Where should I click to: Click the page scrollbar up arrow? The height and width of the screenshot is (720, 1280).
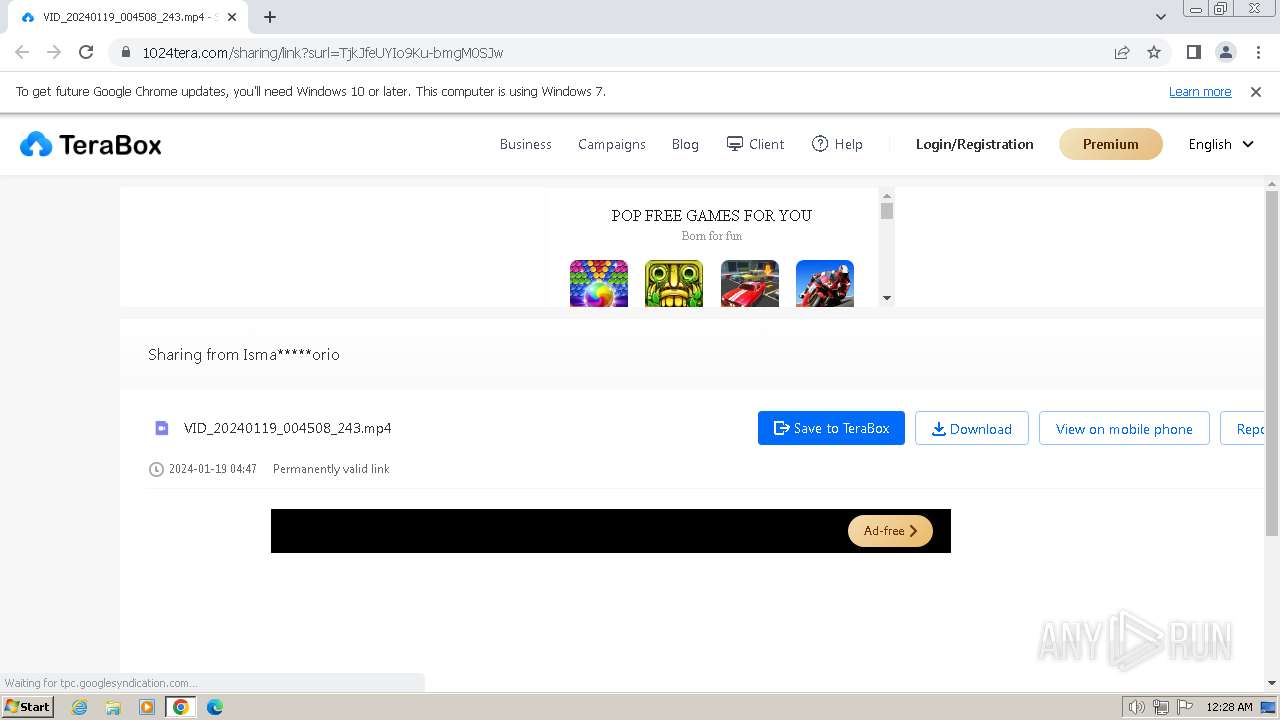pos(1272,184)
